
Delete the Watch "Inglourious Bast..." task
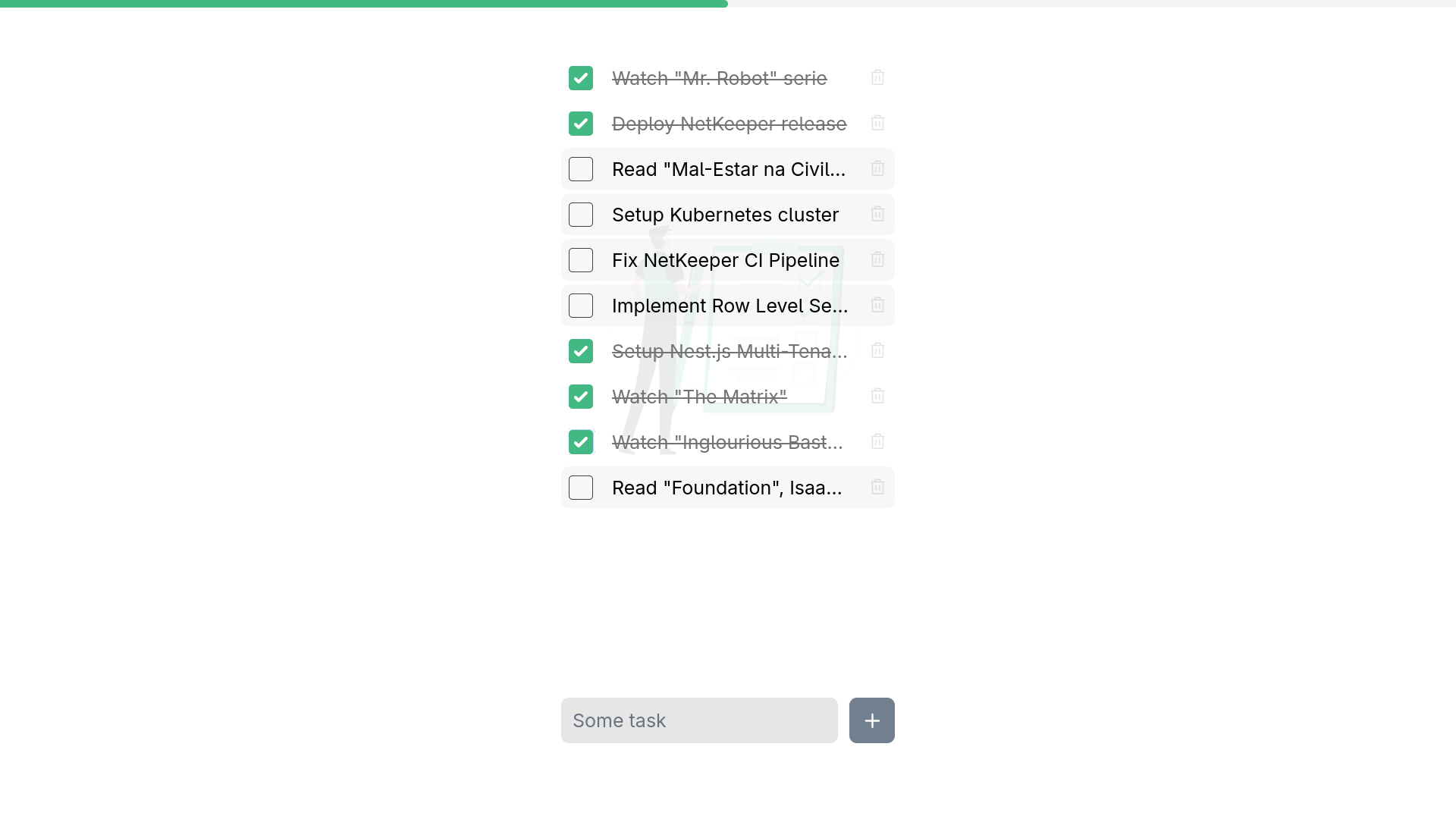pos(877,441)
